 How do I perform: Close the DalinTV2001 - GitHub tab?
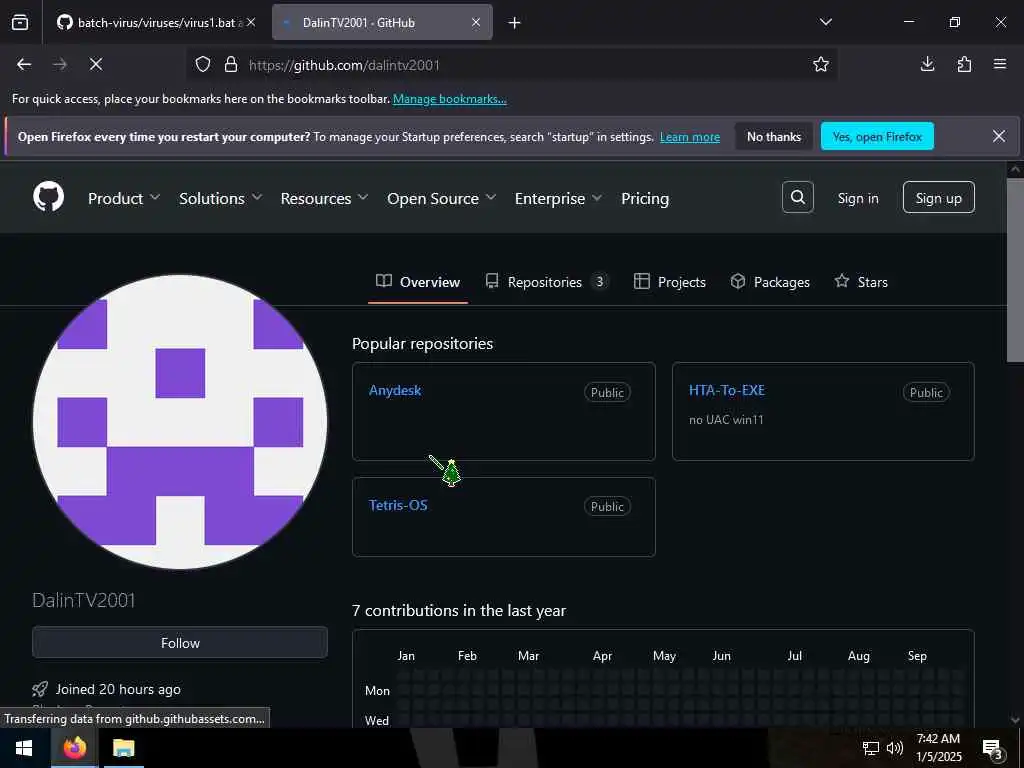[x=476, y=22]
